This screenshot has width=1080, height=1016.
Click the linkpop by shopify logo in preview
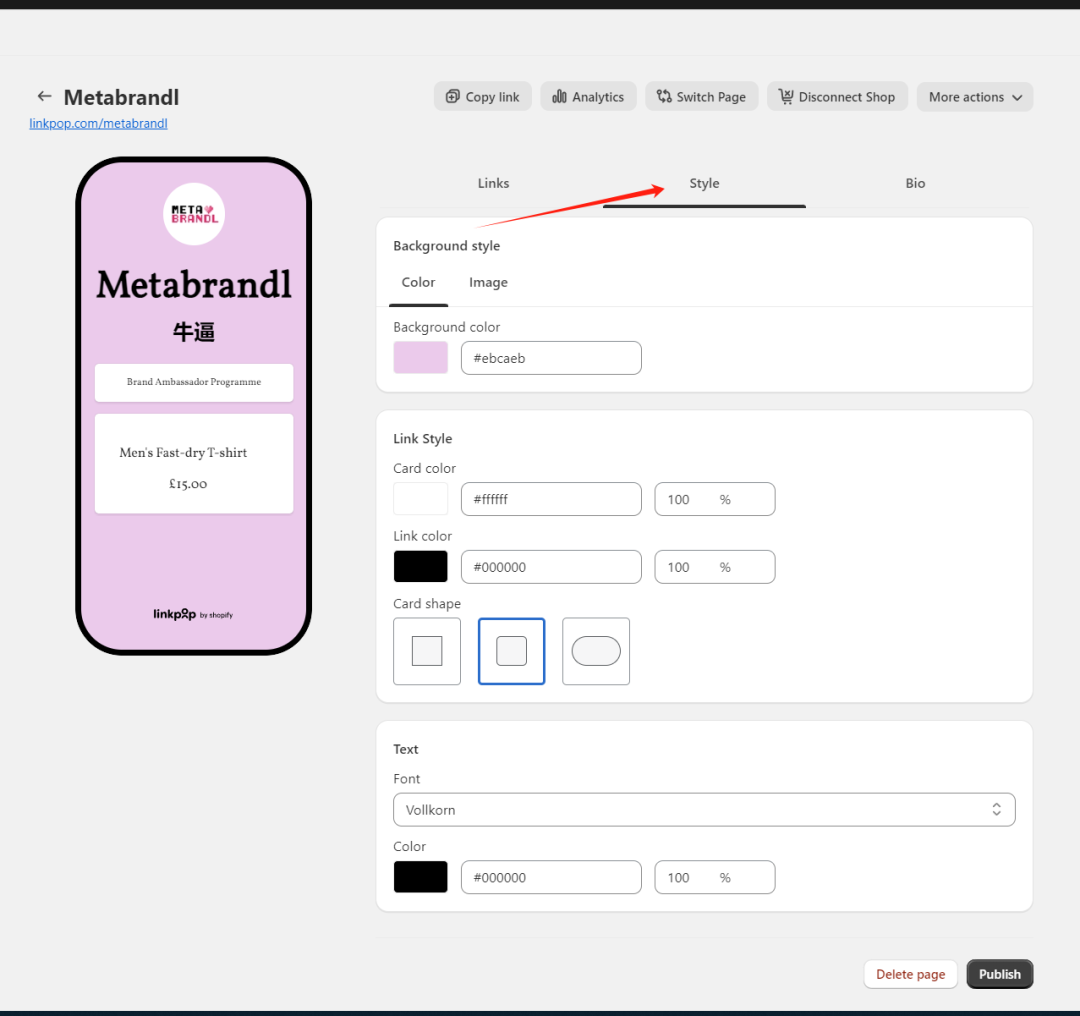pyautogui.click(x=193, y=614)
